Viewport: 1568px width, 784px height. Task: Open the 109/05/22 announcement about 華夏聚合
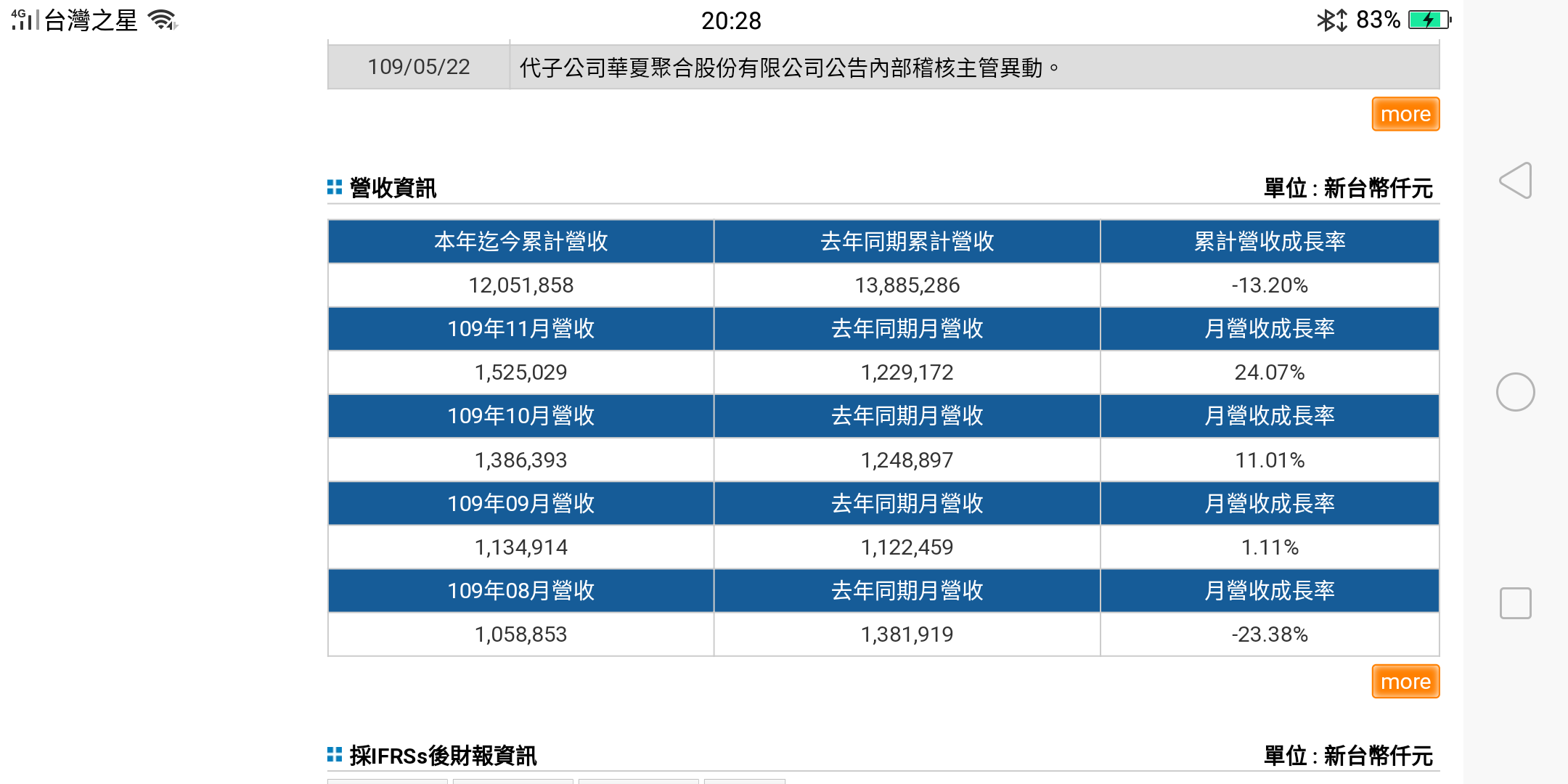(x=788, y=68)
